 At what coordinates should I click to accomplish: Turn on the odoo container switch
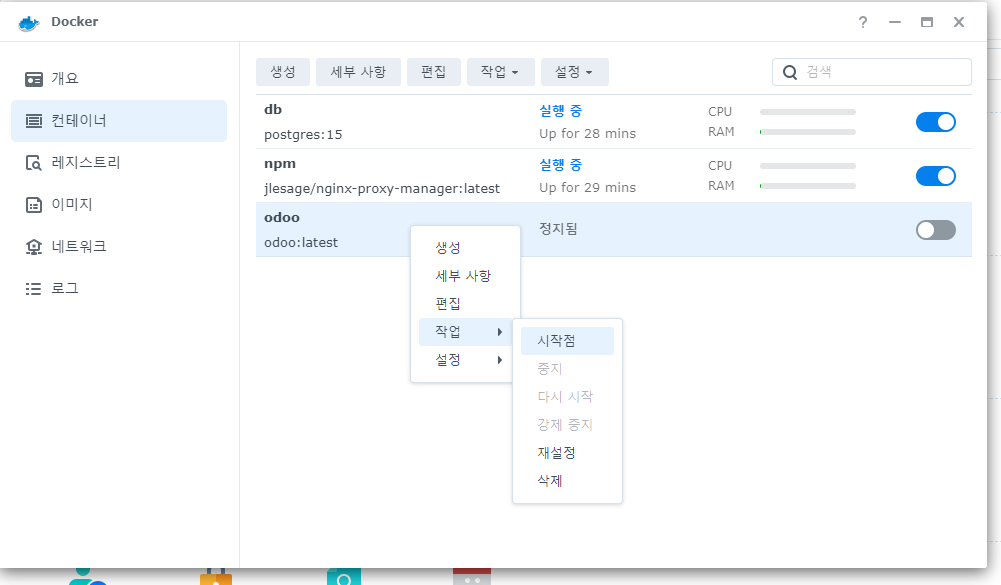point(935,230)
